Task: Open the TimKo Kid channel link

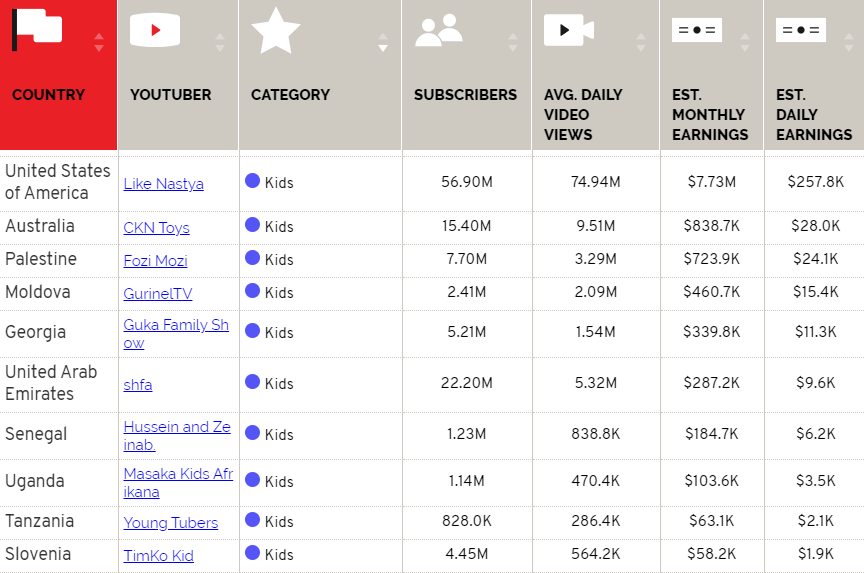Action: pyautogui.click(x=159, y=555)
